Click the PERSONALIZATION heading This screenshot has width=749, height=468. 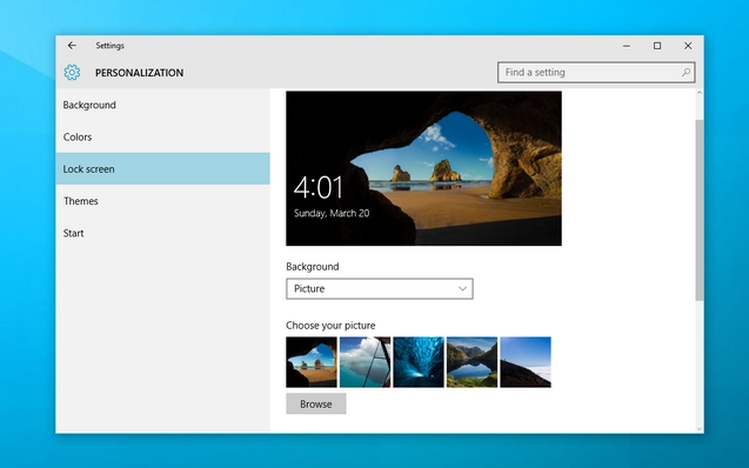pos(139,73)
